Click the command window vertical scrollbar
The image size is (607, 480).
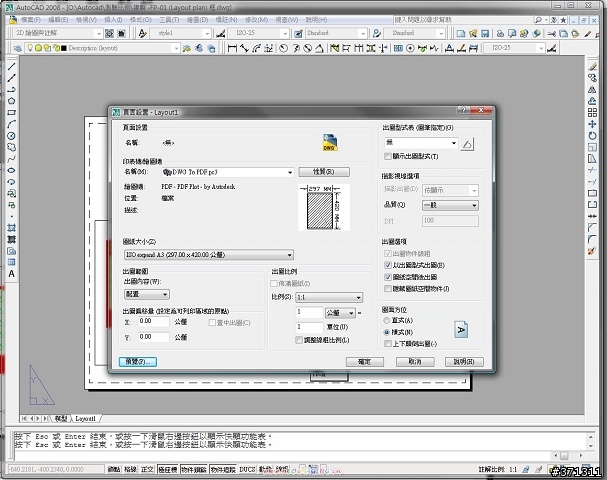pos(590,441)
